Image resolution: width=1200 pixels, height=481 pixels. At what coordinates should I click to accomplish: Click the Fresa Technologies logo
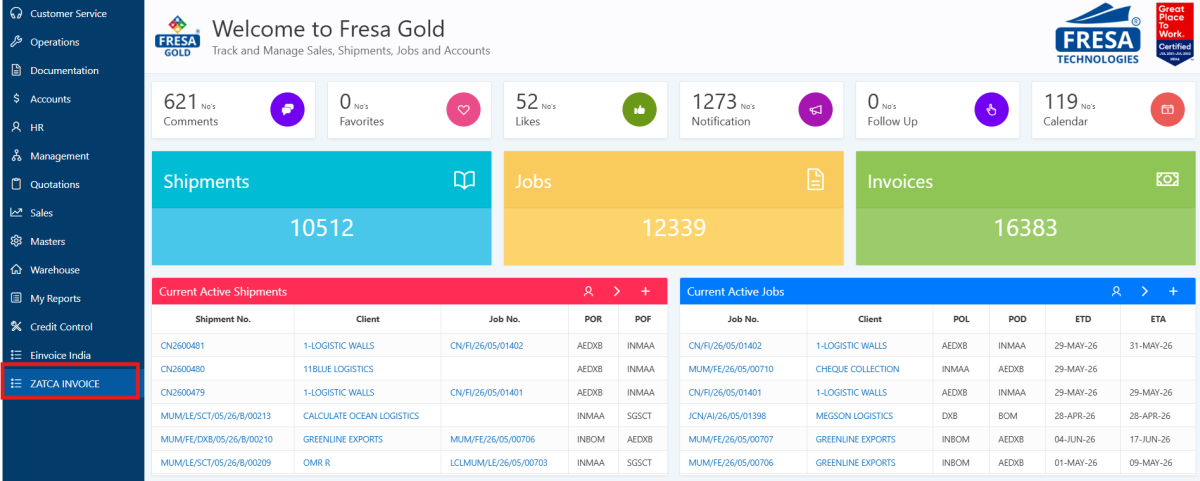pyautogui.click(x=1097, y=35)
